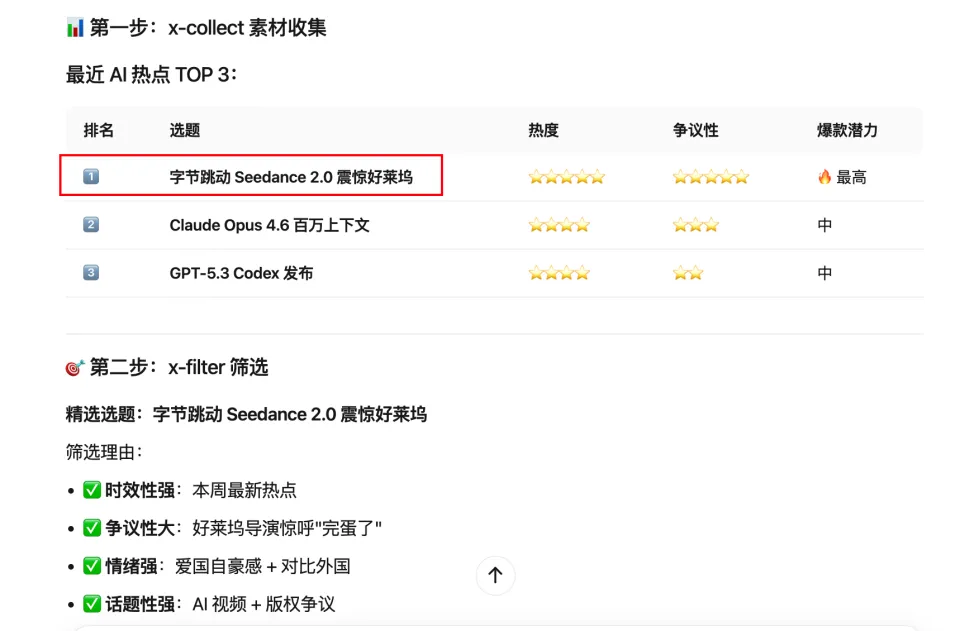Click the 排名 column header
Viewport: 960px width, 631px height.
[99, 130]
